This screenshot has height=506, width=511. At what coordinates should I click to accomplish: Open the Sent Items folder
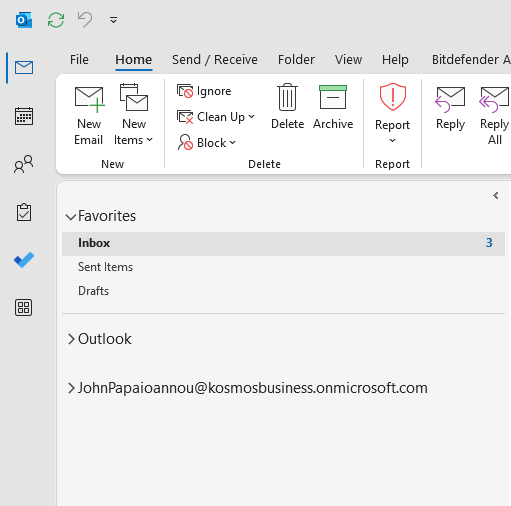283,267
